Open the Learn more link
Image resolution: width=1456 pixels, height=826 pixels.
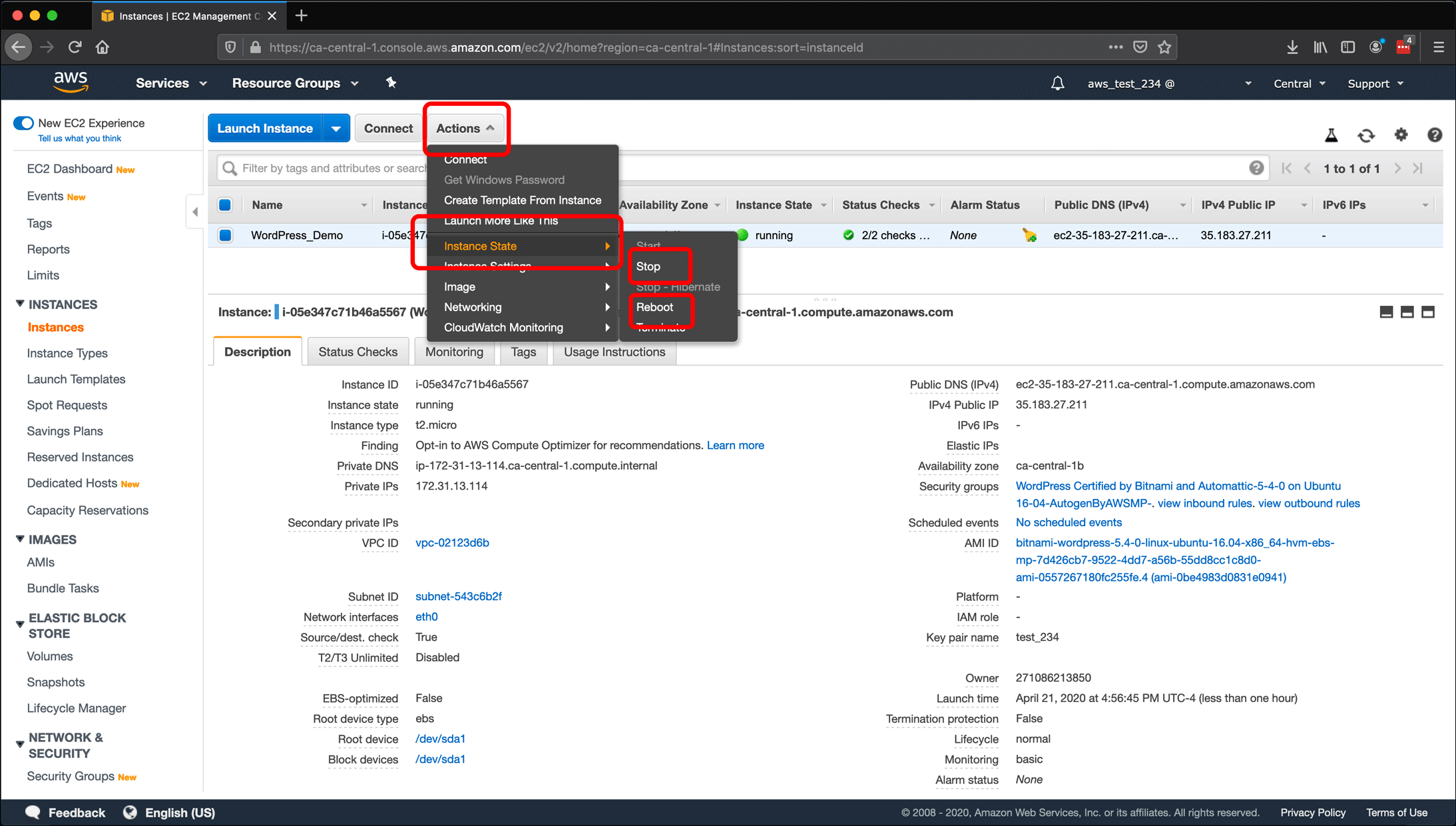(735, 445)
